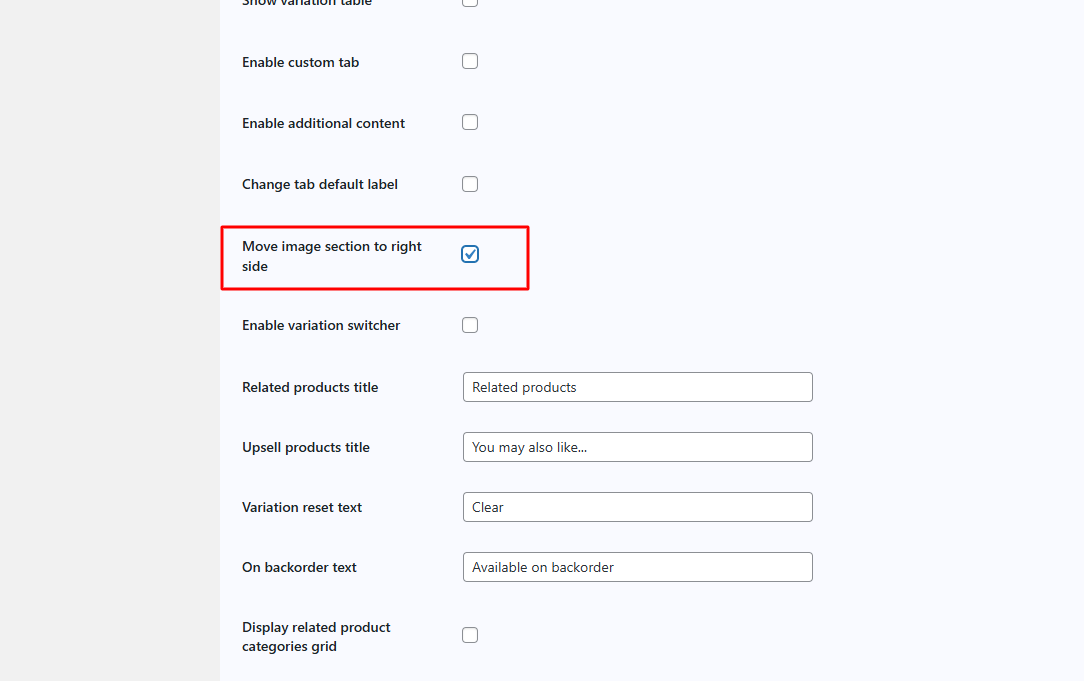This screenshot has height=681, width=1084.
Task: Click the Variation reset text field containing Clear
Action: click(637, 507)
